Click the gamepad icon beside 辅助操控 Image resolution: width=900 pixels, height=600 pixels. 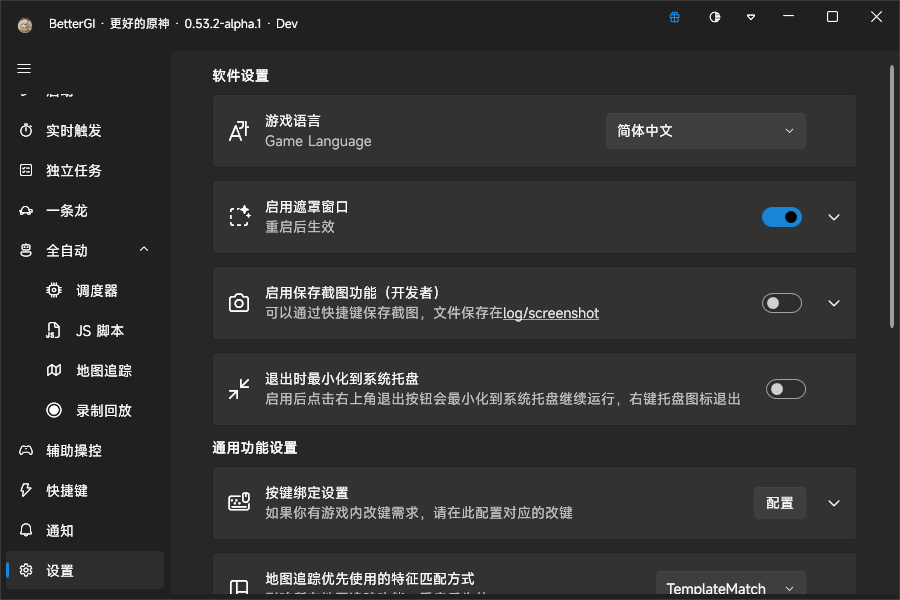26,450
